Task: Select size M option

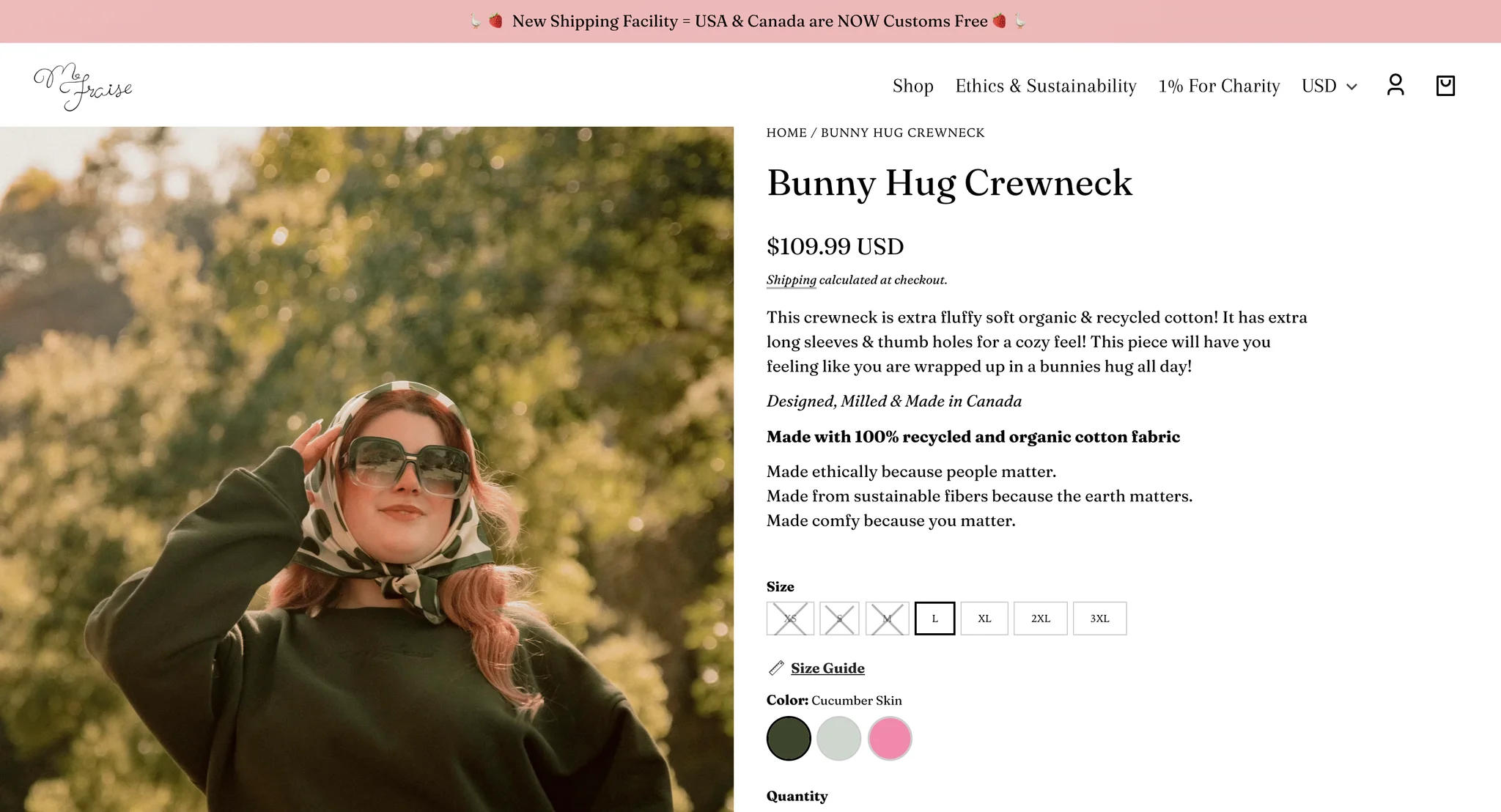Action: pyautogui.click(x=887, y=619)
